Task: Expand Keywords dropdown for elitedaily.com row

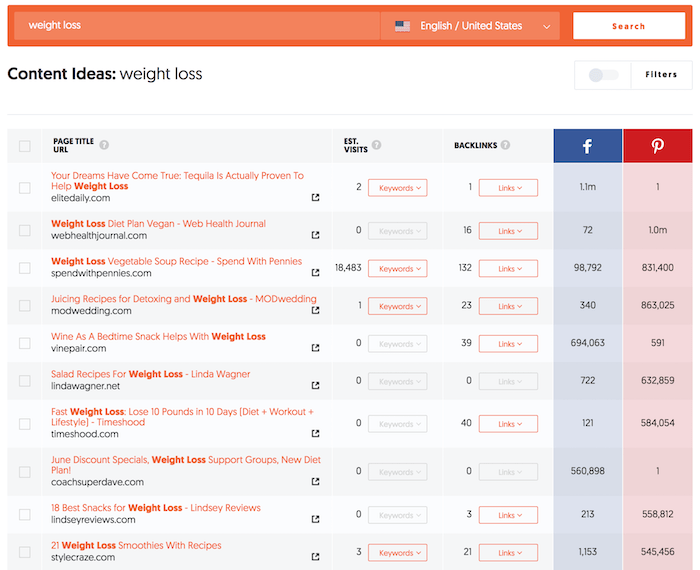Action: [x=397, y=188]
